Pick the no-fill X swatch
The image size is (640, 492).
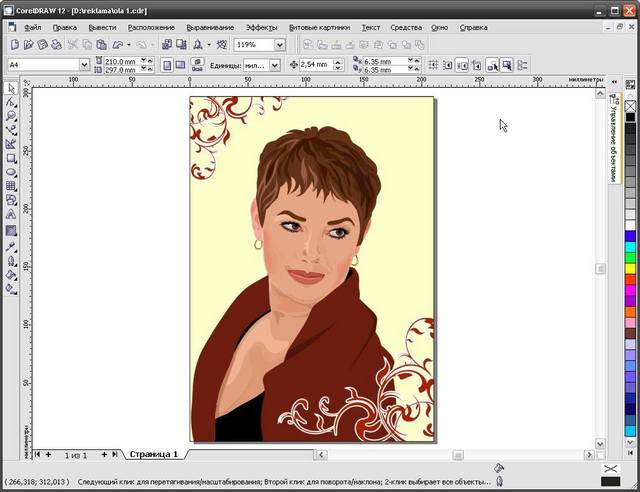tap(631, 106)
